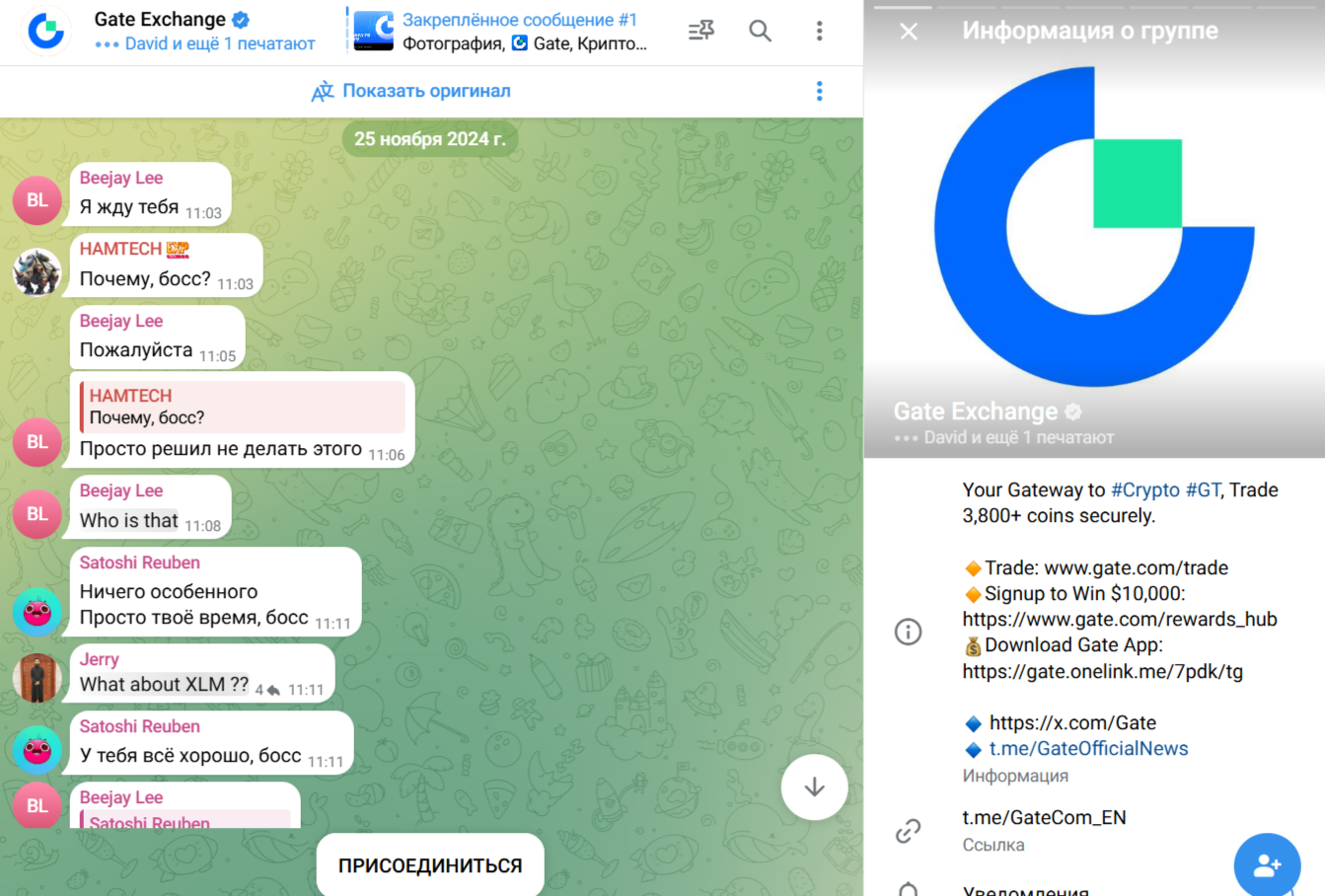Click BL avatar beside 'Просто решил не делать этого'
The width and height of the screenshot is (1325, 896).
point(37,442)
